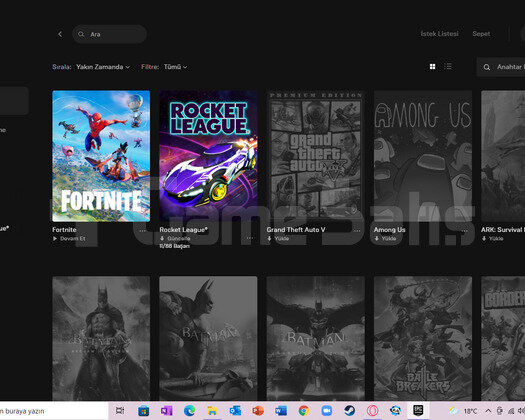The height and width of the screenshot is (420, 525).
Task: Launch OneNote from the taskbar
Action: 166,410
